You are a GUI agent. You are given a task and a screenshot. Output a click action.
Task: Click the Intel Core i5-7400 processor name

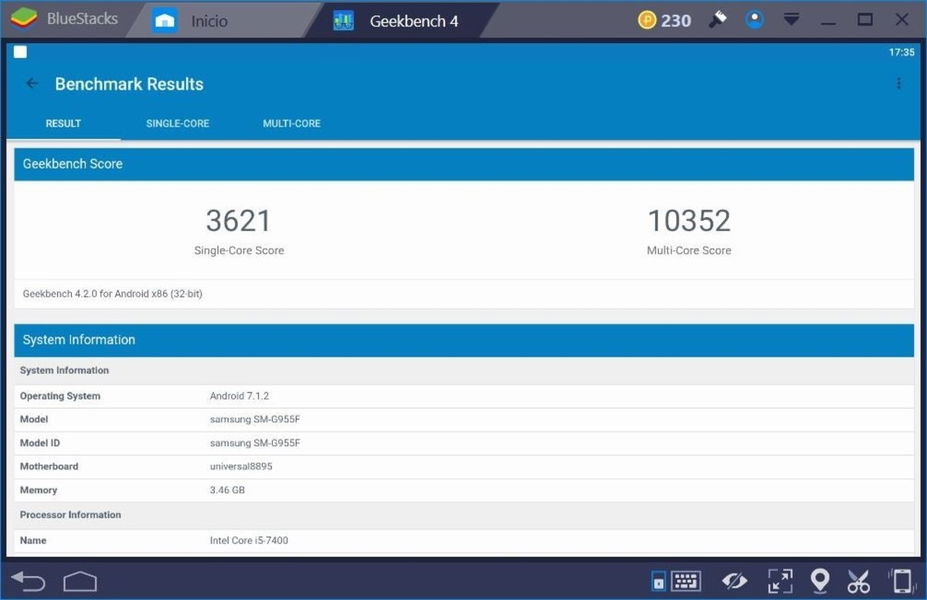(x=249, y=540)
